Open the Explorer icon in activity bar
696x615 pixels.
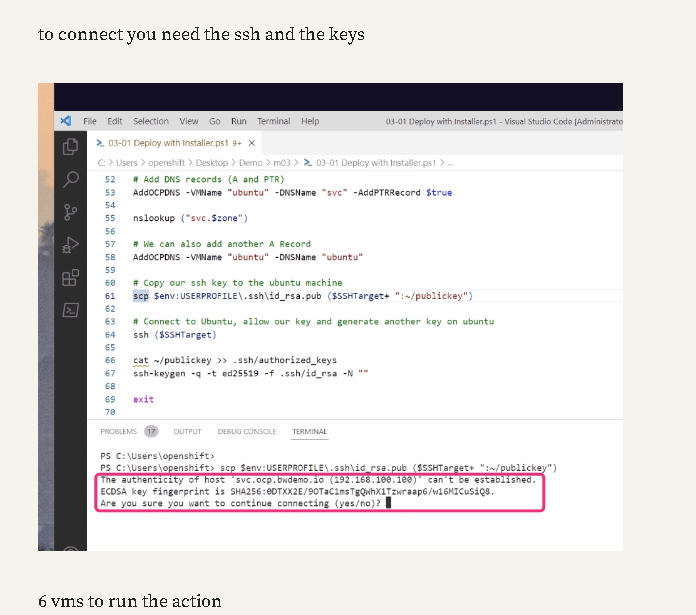coord(70,147)
